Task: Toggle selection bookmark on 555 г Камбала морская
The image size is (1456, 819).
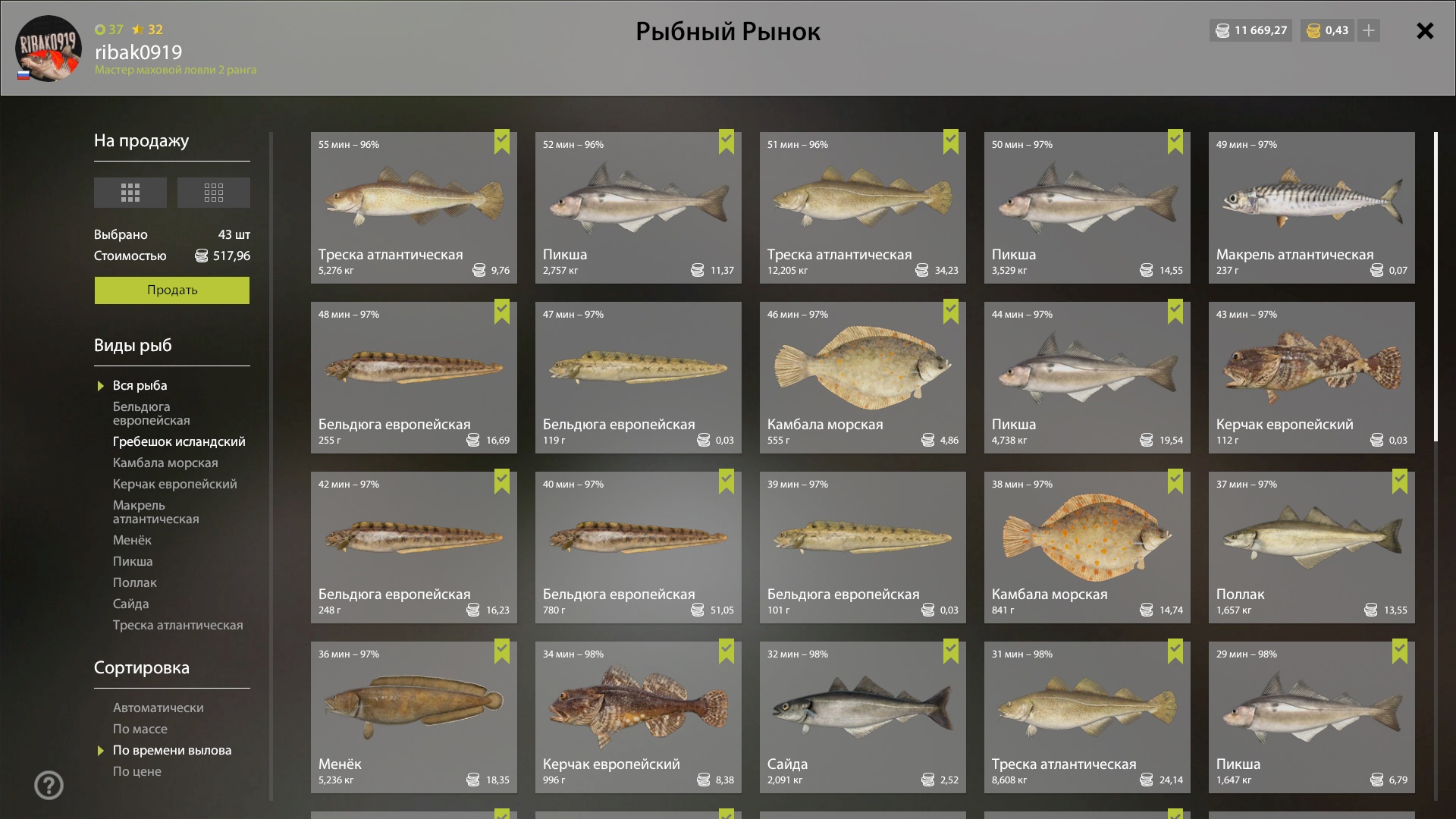Action: [951, 312]
